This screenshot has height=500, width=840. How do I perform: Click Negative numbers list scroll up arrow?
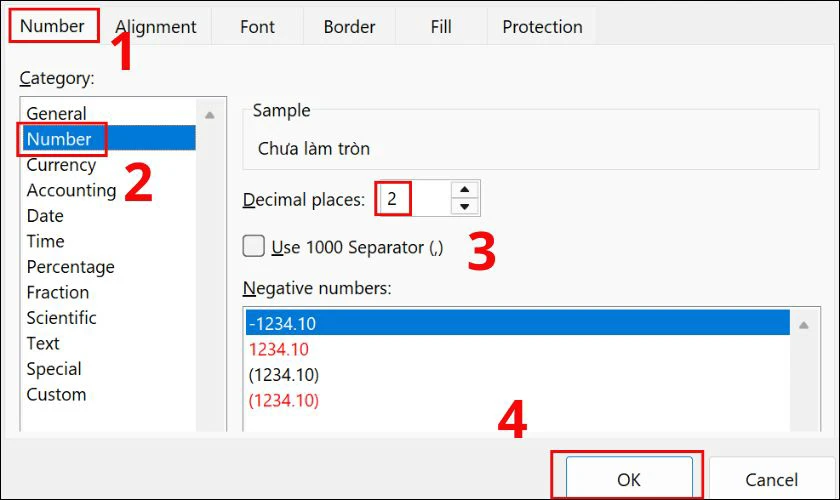(804, 325)
